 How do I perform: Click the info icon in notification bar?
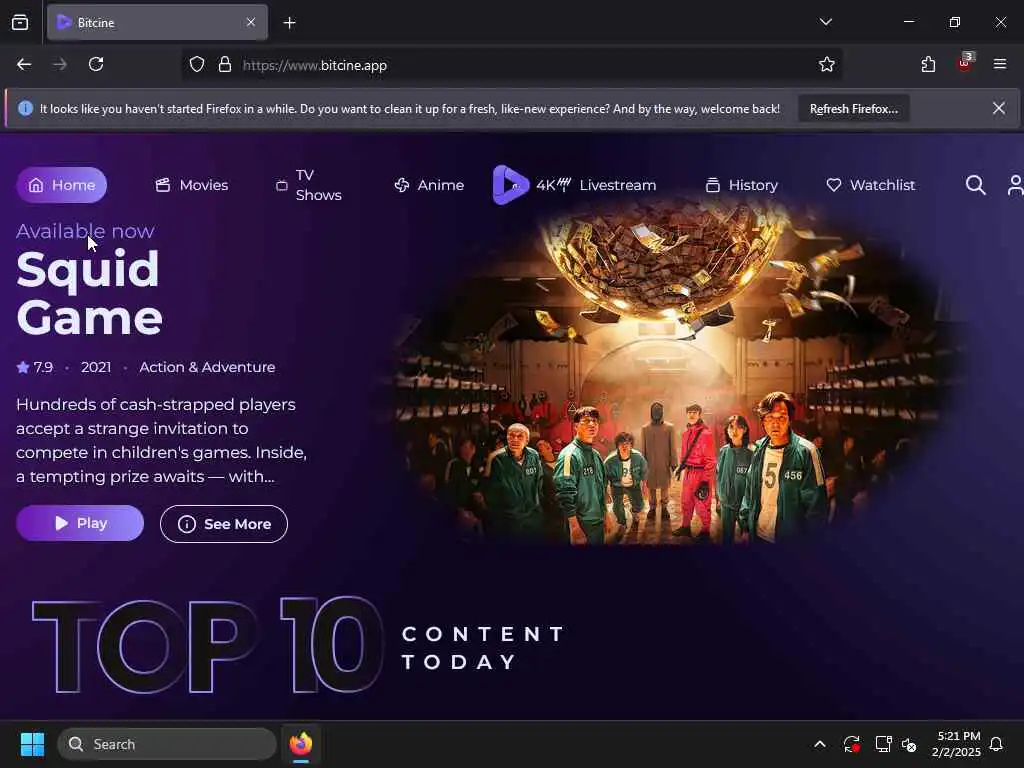(x=25, y=108)
